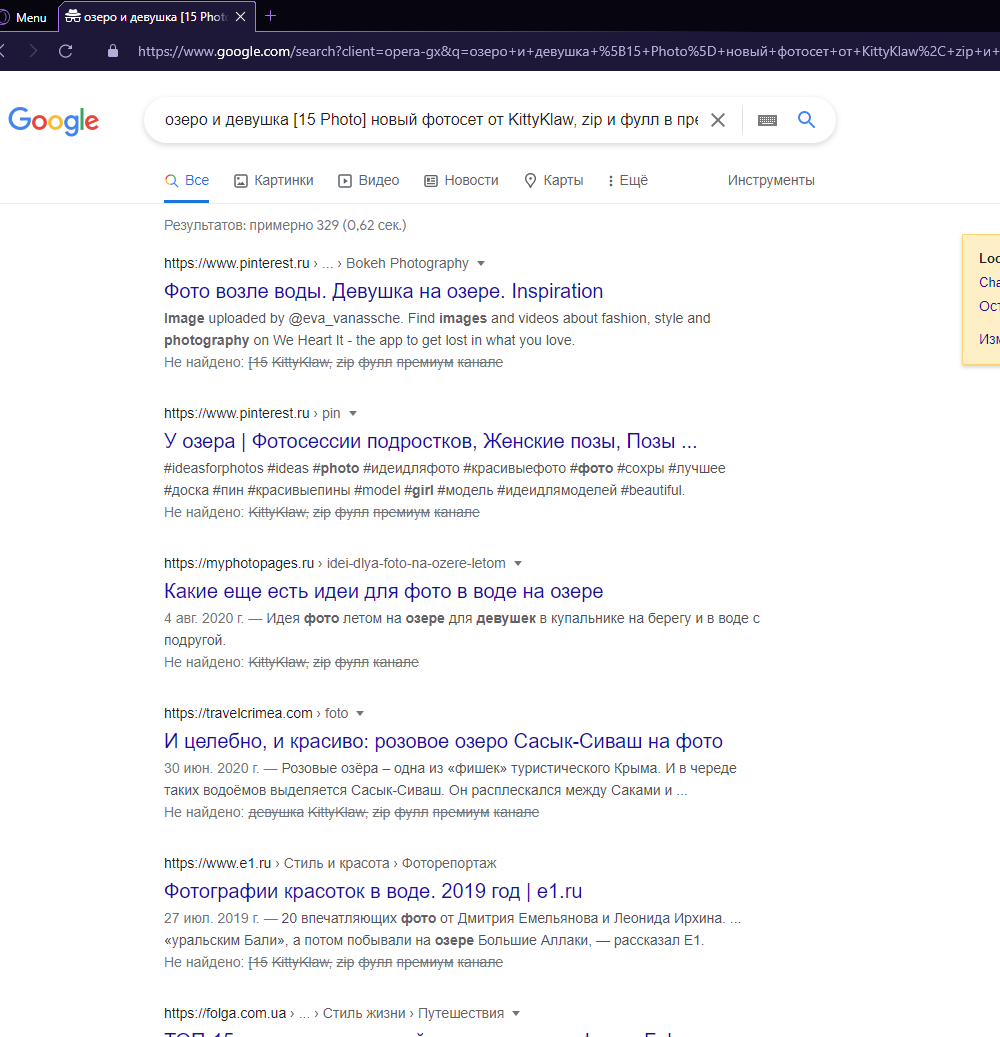Reload the current page

(x=65, y=51)
